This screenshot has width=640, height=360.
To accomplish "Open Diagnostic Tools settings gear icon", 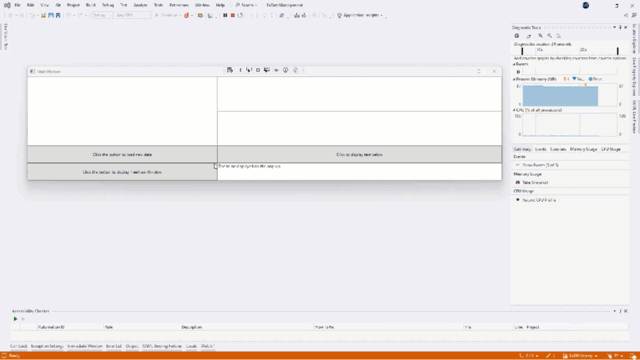I will pos(517,36).
